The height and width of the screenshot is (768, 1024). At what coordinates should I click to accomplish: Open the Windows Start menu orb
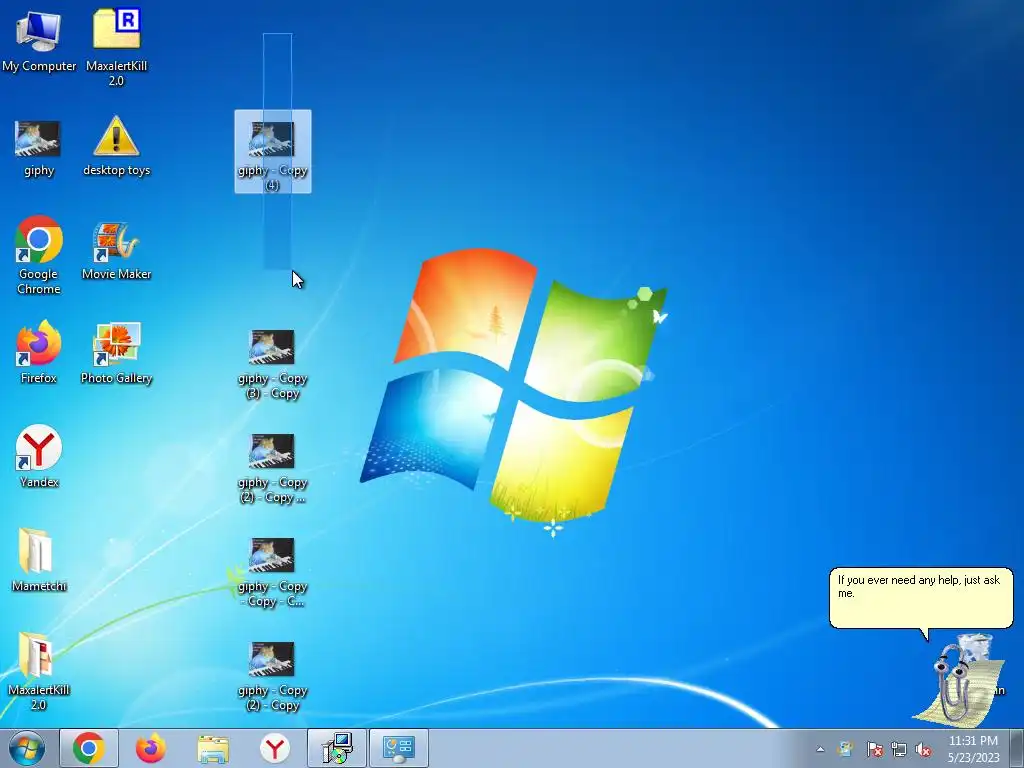point(27,748)
